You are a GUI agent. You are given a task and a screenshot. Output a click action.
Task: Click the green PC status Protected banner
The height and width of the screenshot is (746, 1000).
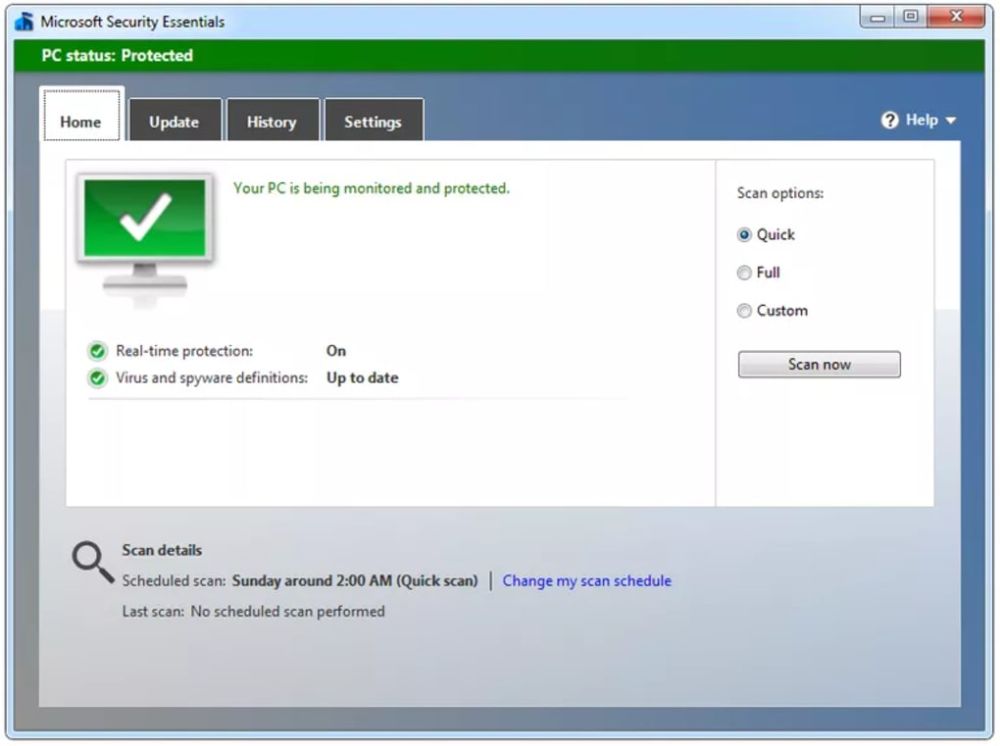click(x=500, y=56)
